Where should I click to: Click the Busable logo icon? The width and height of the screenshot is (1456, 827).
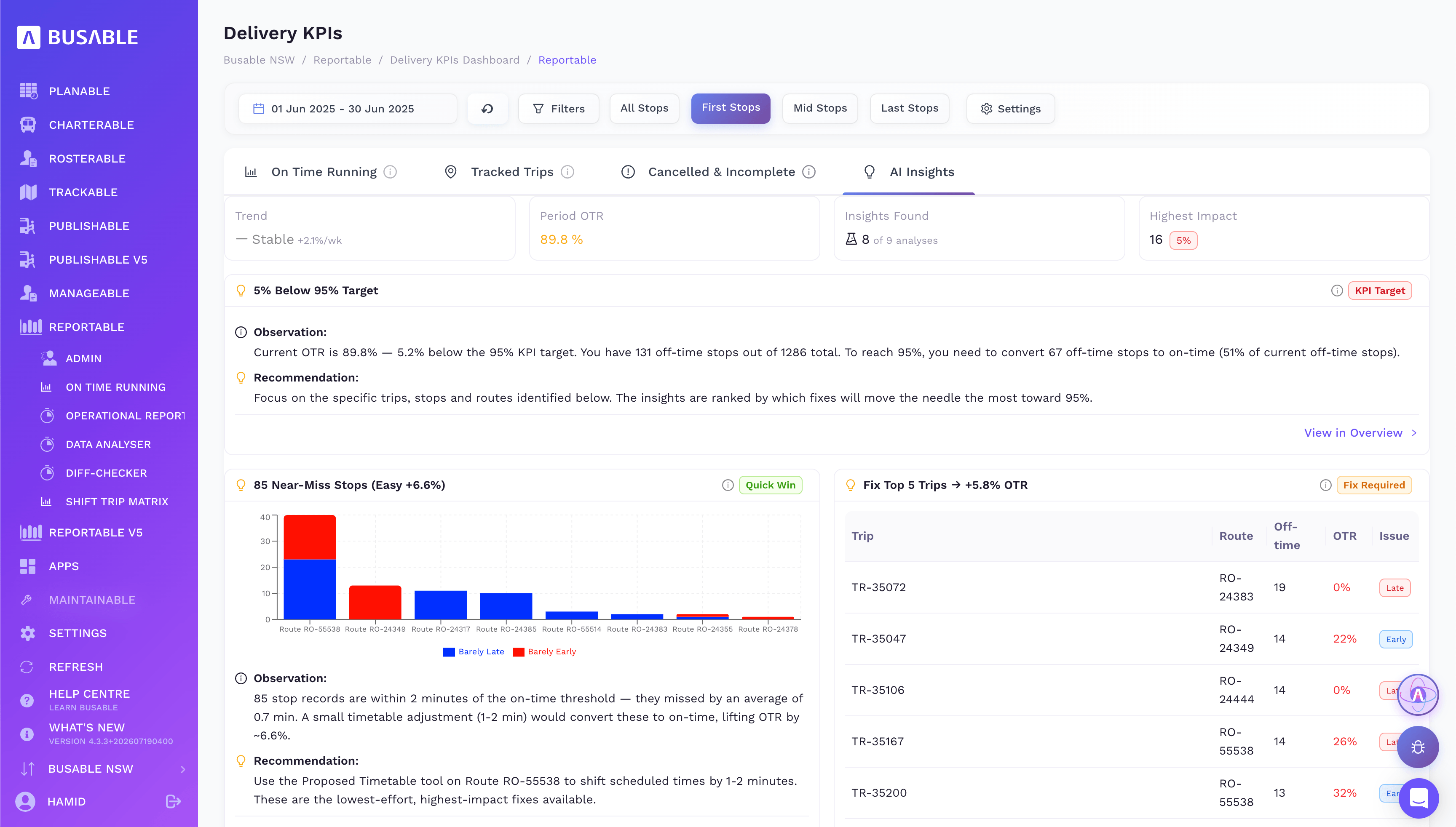click(28, 37)
